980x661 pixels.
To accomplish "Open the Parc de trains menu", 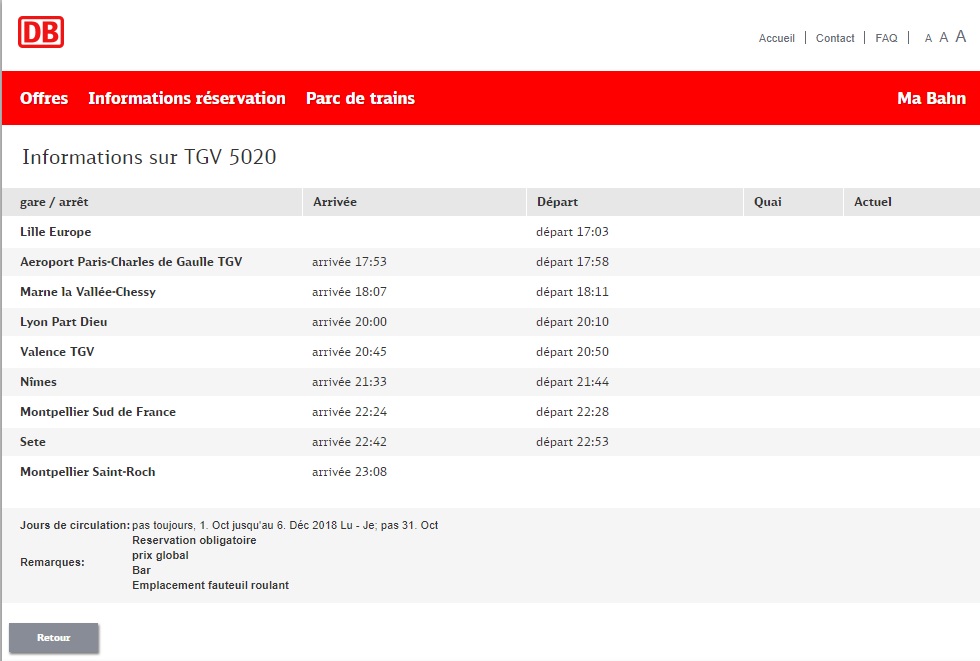I will click(x=360, y=98).
